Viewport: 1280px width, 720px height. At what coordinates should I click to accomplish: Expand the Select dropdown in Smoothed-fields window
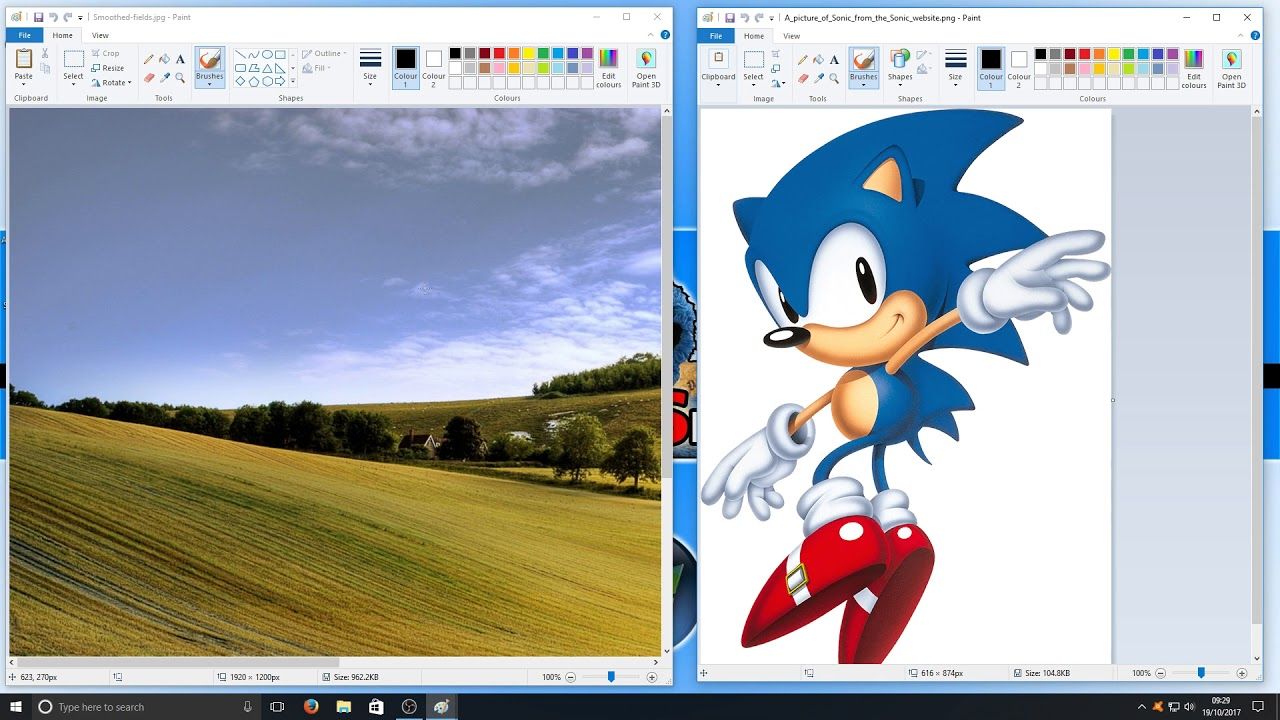73,79
